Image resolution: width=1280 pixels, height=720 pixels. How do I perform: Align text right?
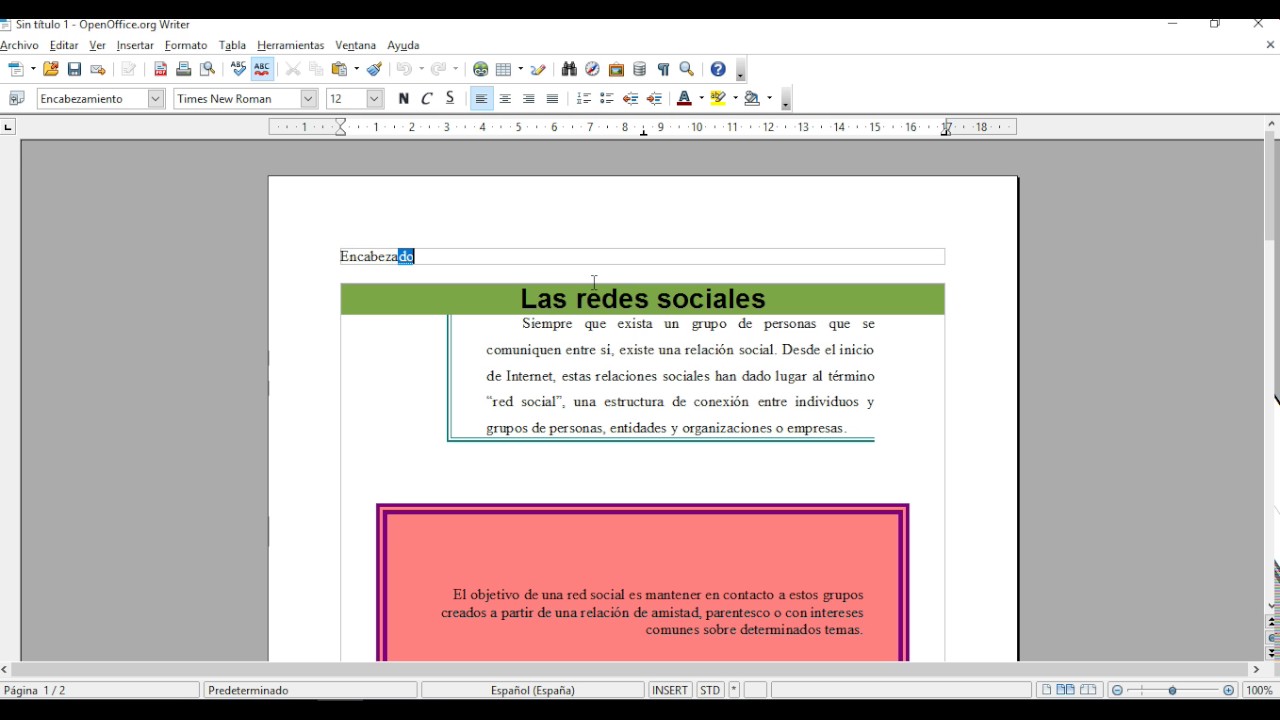pos(528,98)
